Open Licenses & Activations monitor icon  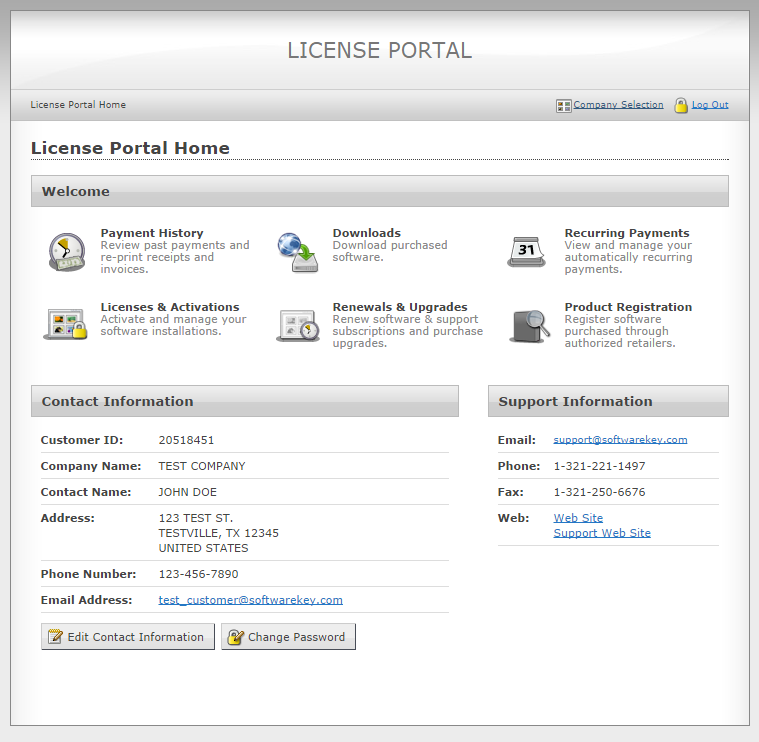coord(67,324)
